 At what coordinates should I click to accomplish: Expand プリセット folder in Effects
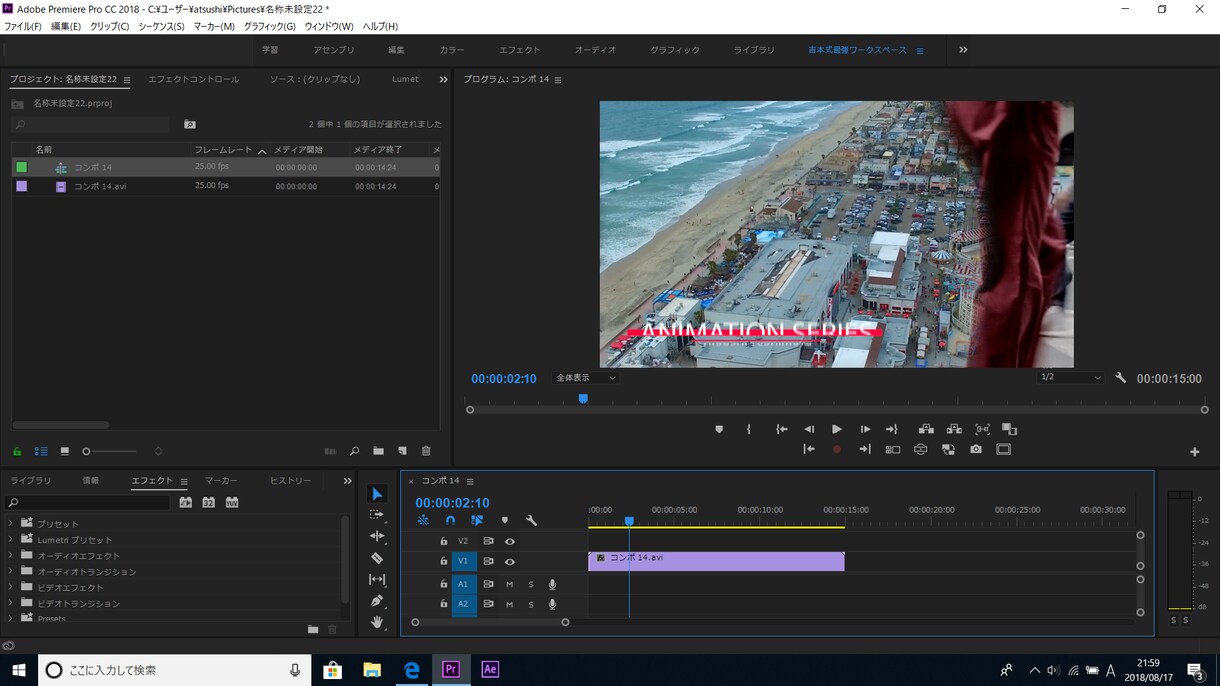tap(11, 523)
